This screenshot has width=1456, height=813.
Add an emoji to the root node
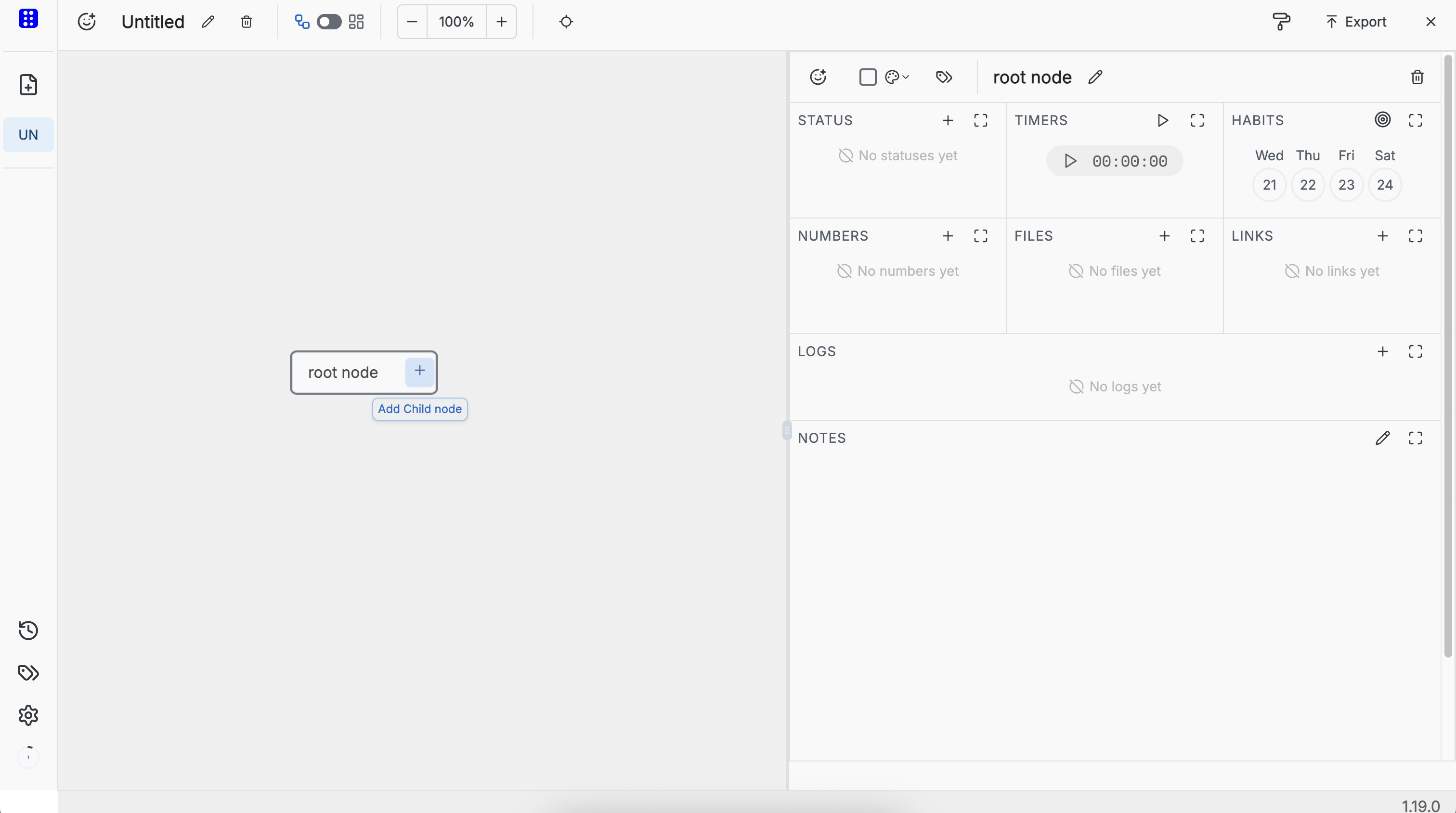coord(818,77)
